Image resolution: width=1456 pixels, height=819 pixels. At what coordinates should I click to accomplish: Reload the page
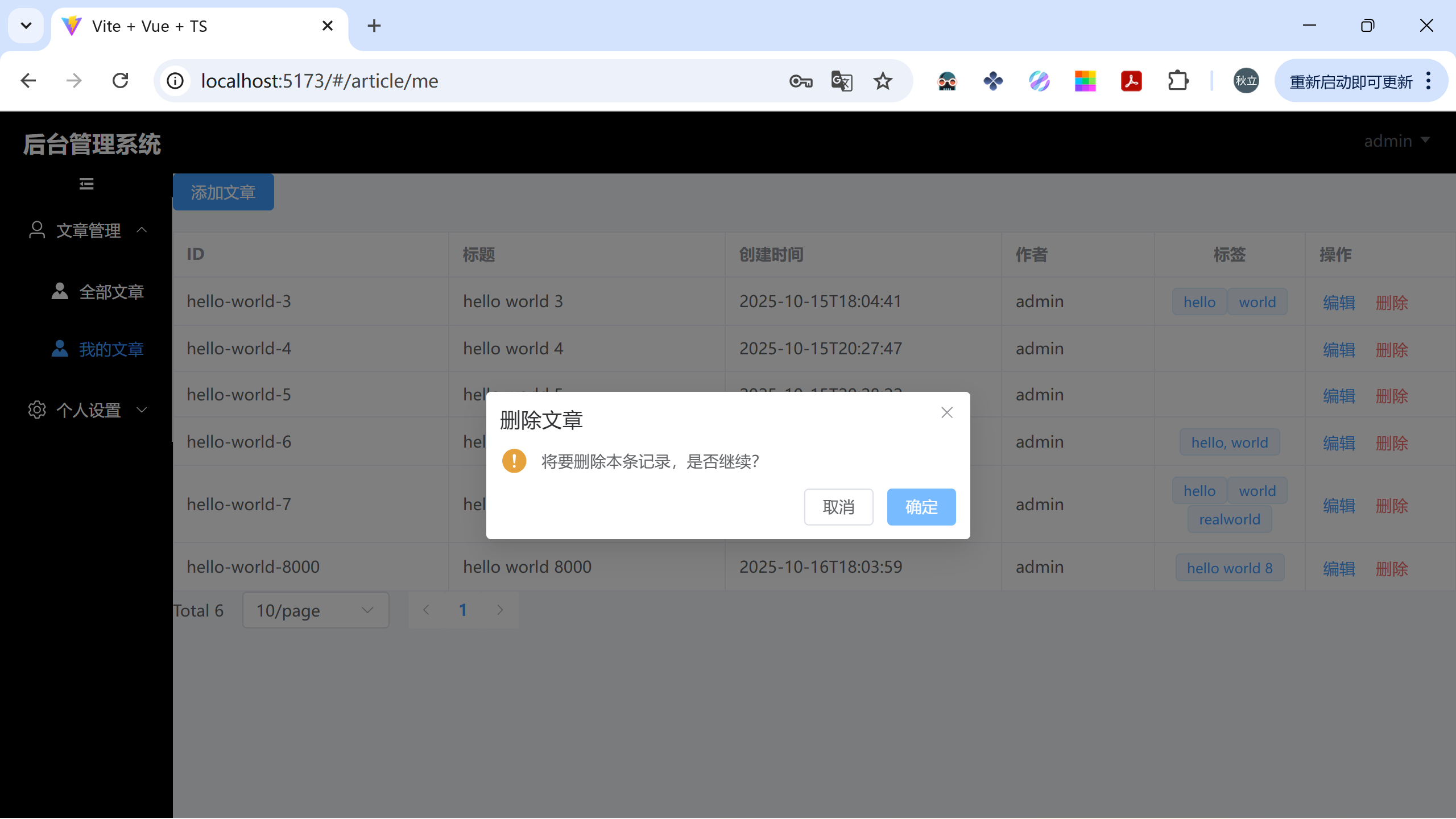[x=121, y=81]
